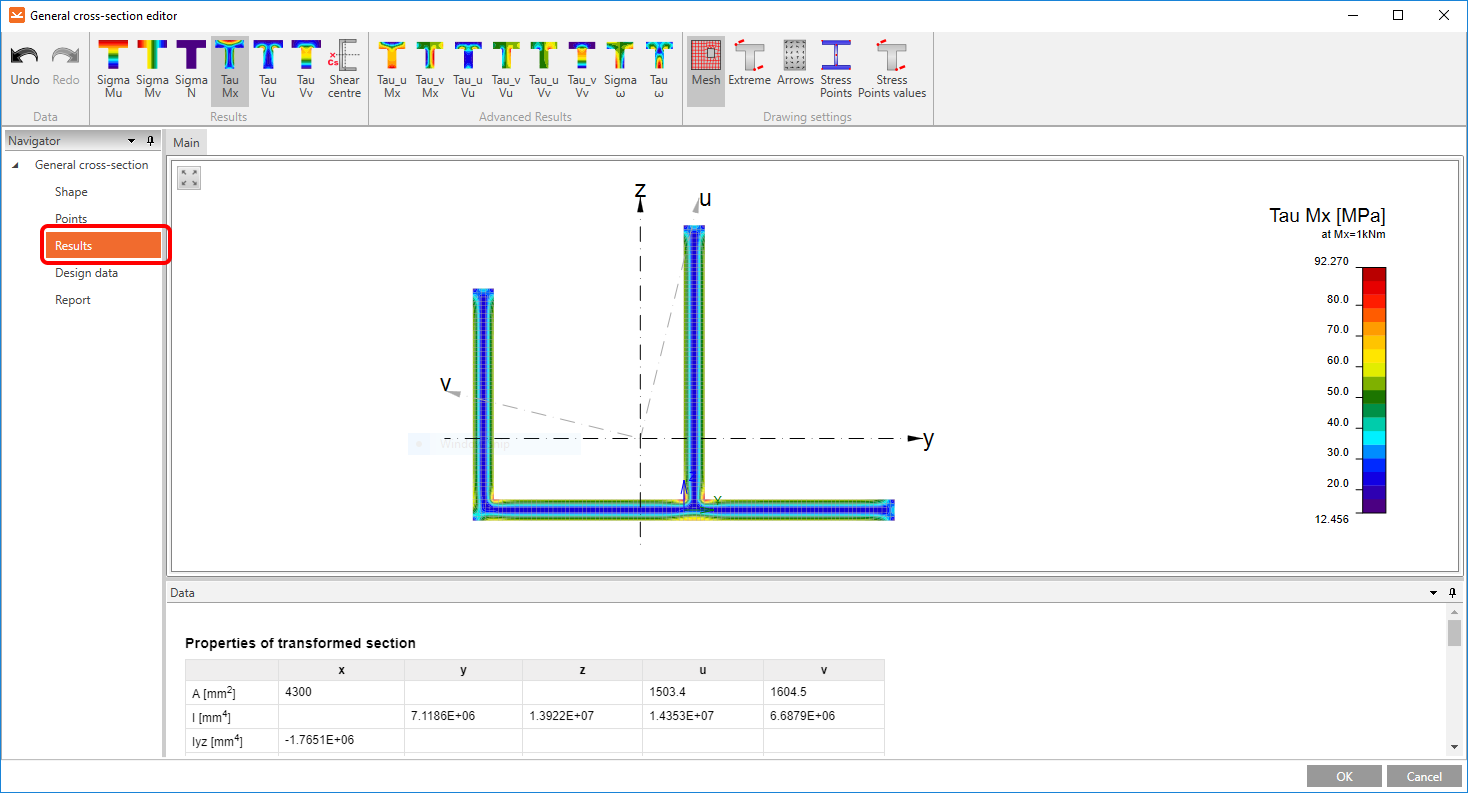Confirm changes with the OK button
This screenshot has height=793, width=1468.
click(1343, 775)
